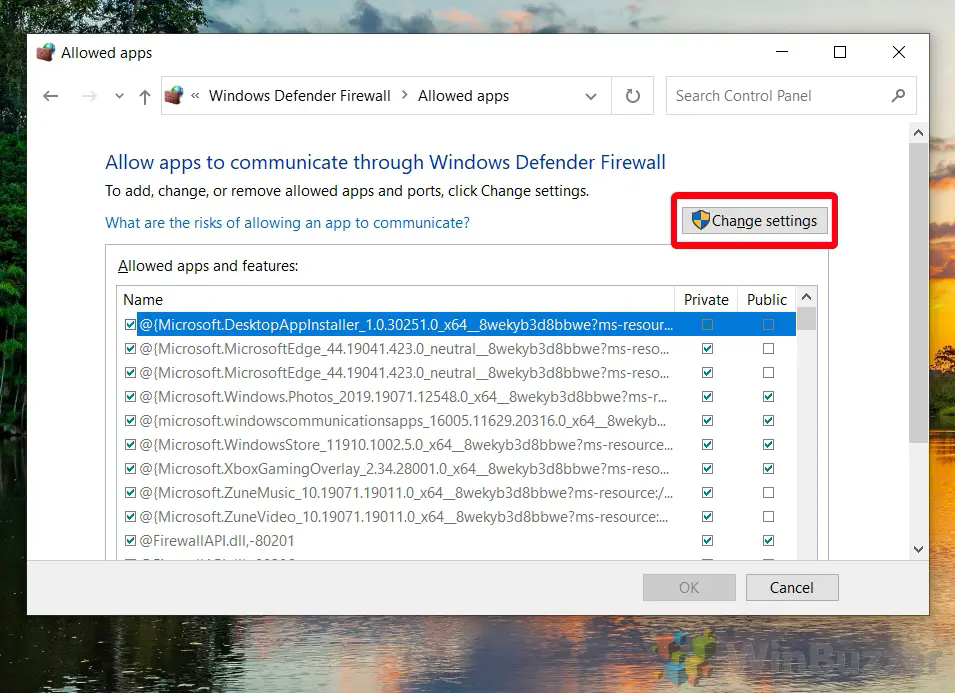This screenshot has width=955, height=693.
Task: Click the up-one-level arrow
Action: click(144, 97)
